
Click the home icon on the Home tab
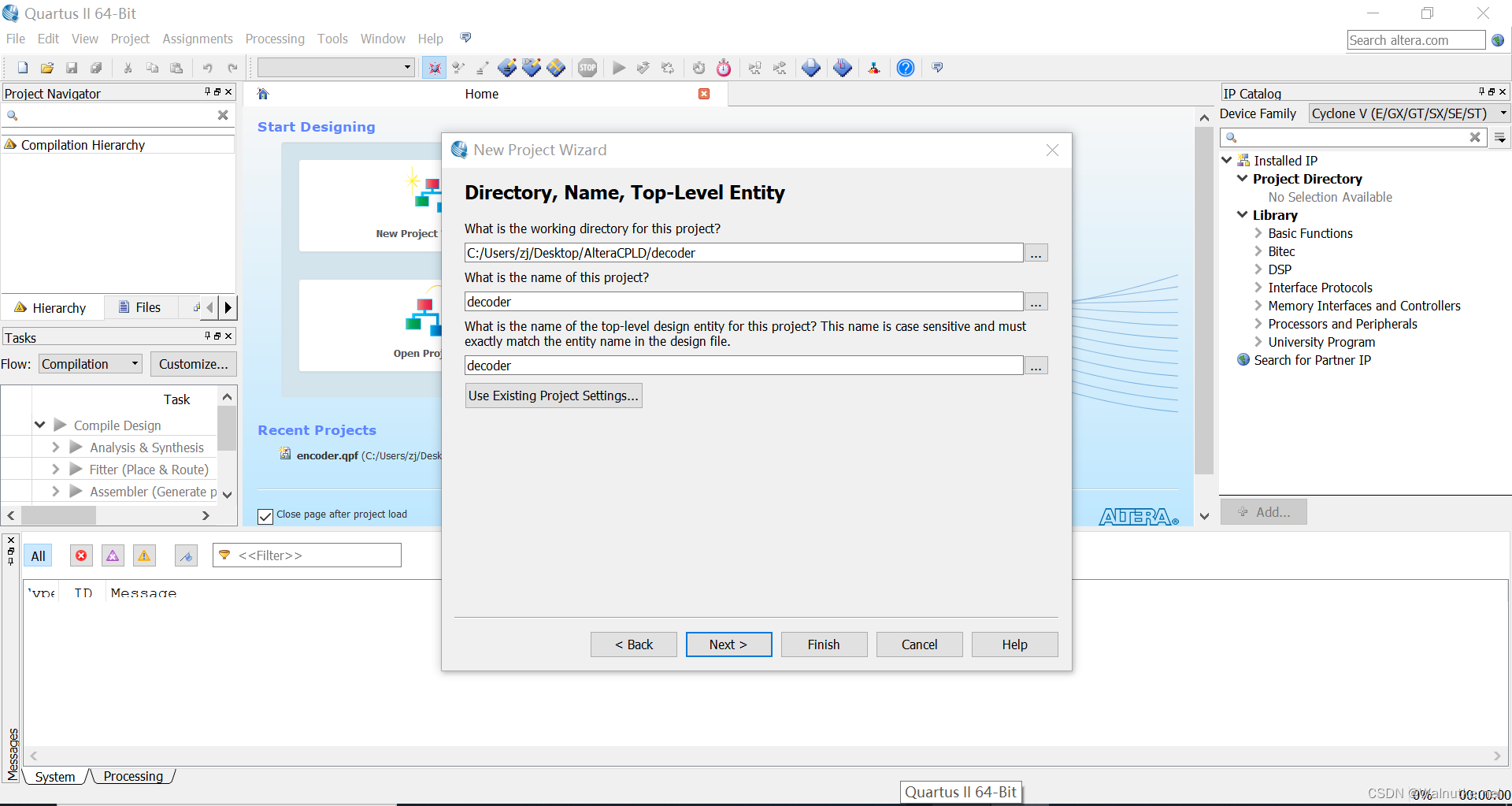coord(263,94)
